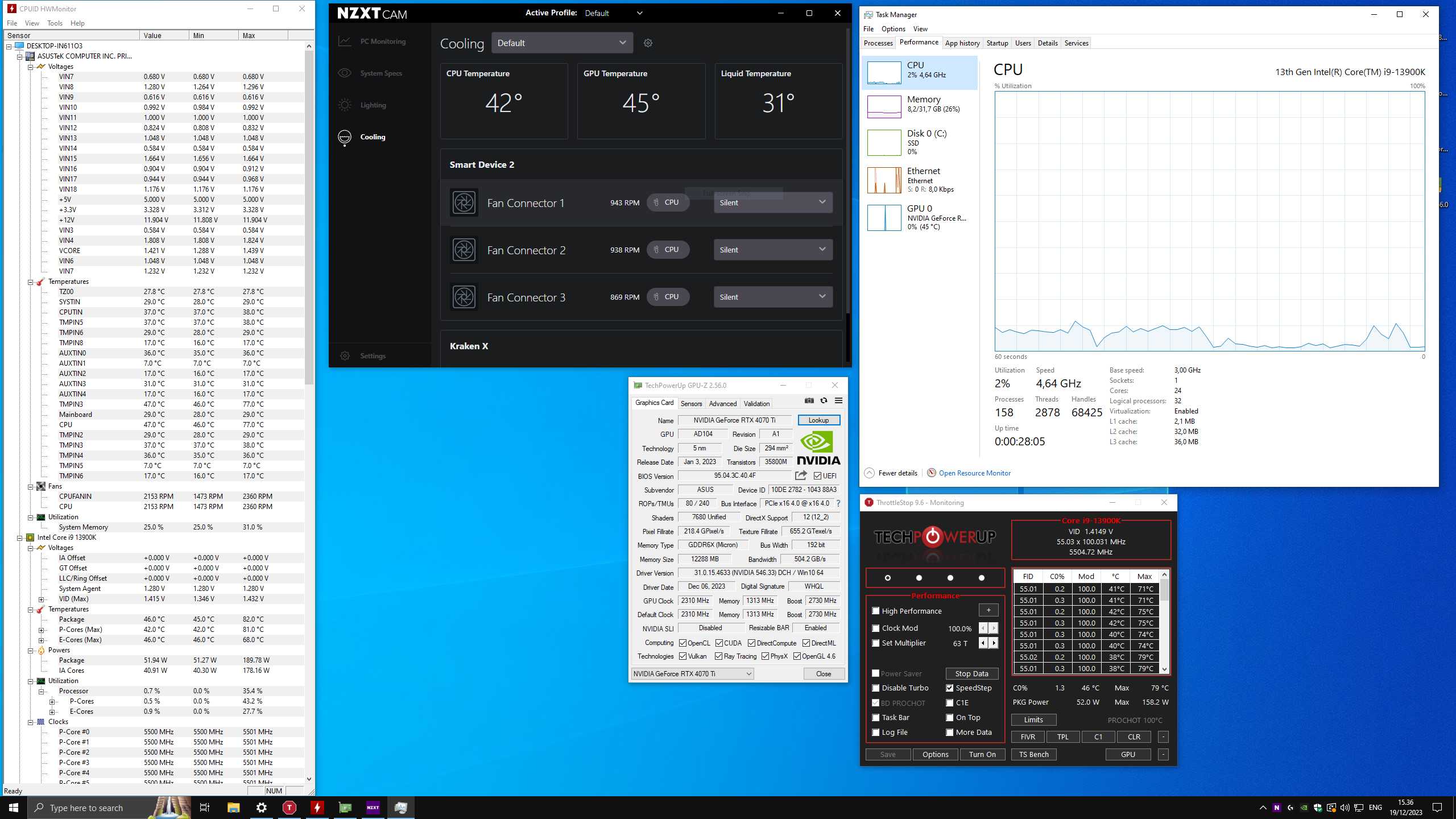The image size is (1456, 819).
Task: Select Ethernet in Task Manager performance list
Action: tap(919, 180)
